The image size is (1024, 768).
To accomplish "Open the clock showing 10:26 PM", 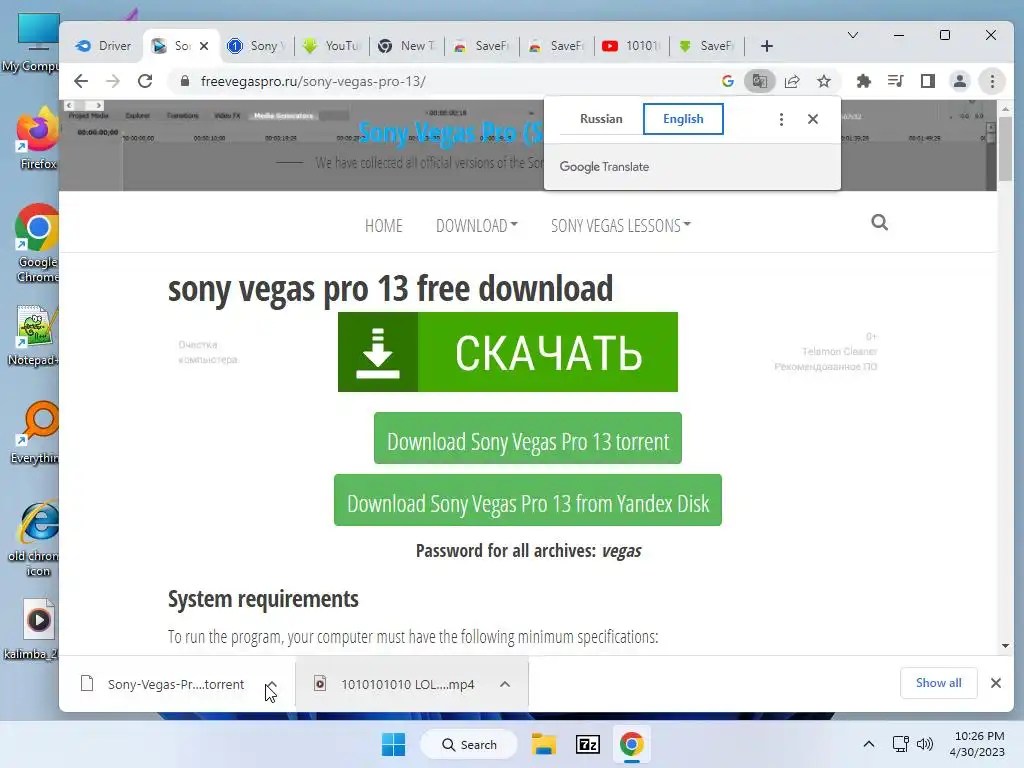I will tap(978, 744).
